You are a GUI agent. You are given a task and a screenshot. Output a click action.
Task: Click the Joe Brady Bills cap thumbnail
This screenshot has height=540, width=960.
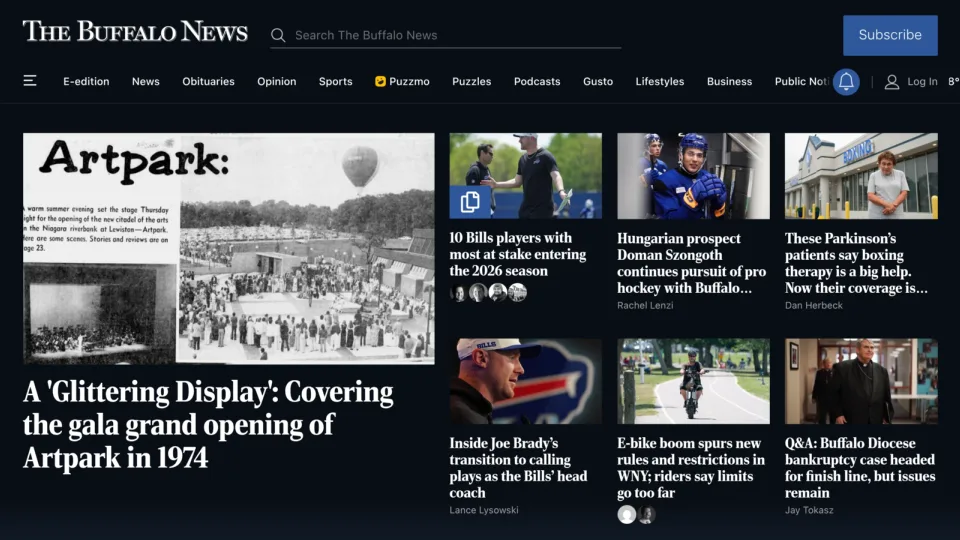click(x=525, y=381)
